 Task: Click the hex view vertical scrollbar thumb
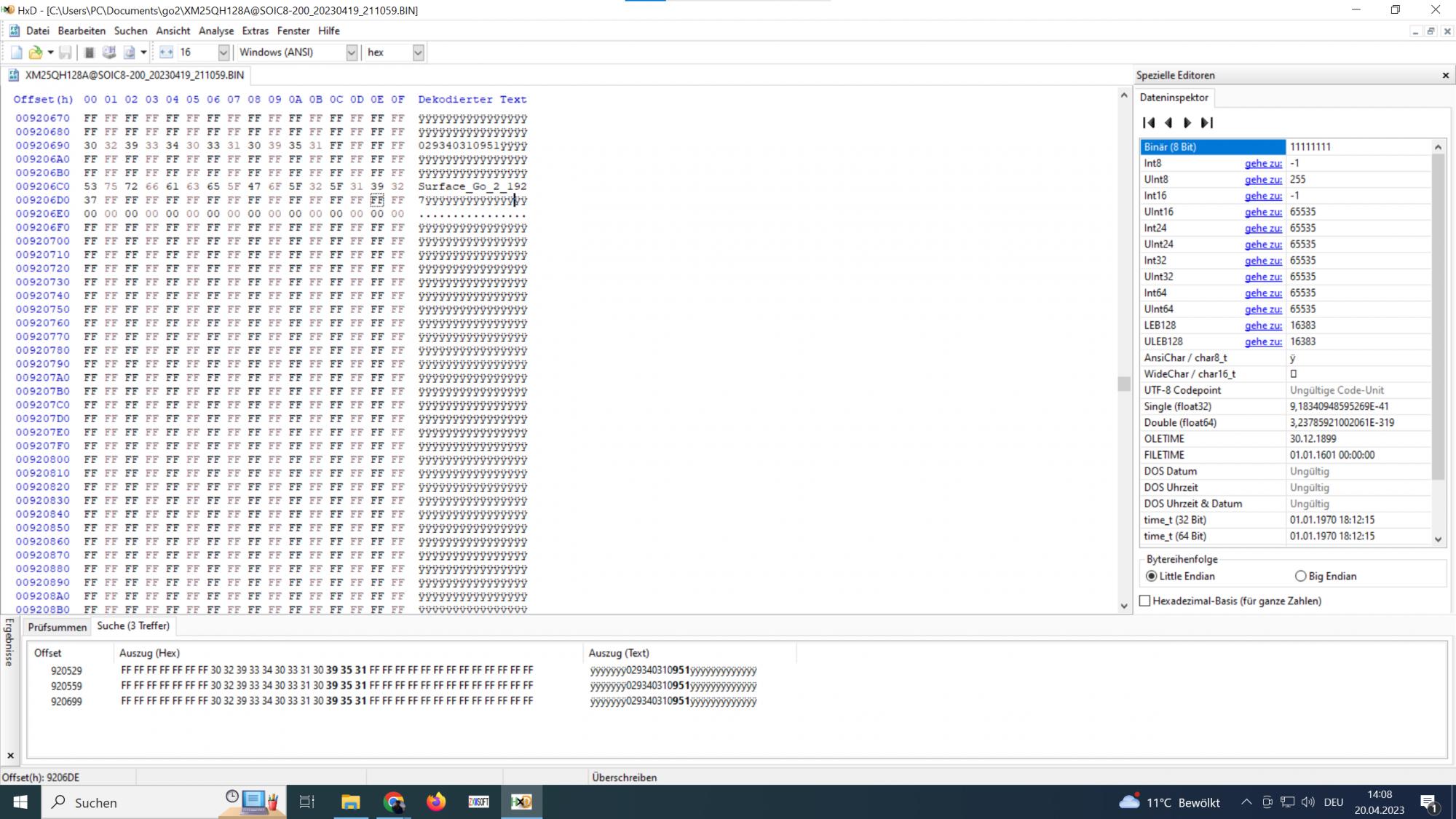[1124, 384]
